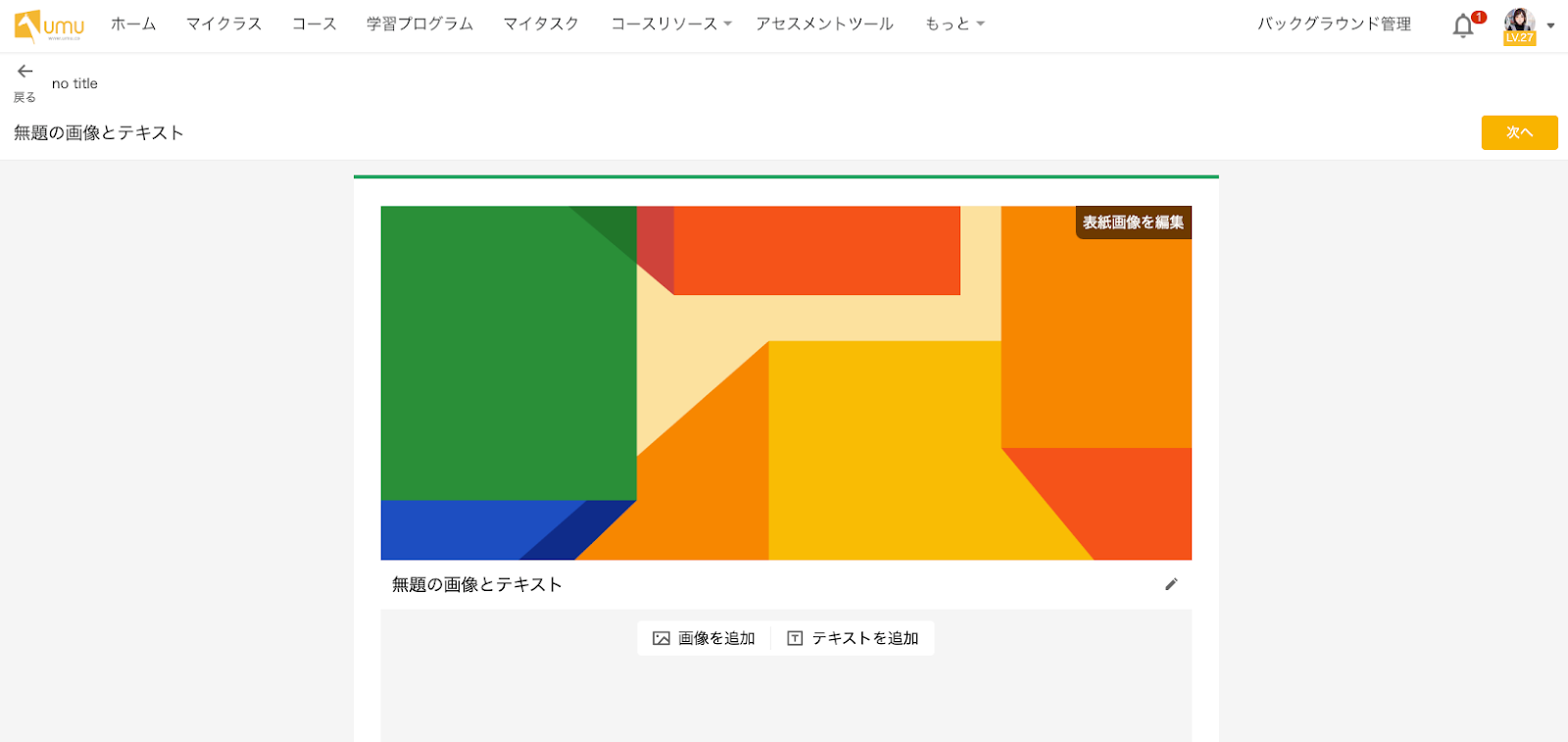Click the yellow 次へ button
The image size is (1568, 742).
pyautogui.click(x=1519, y=132)
